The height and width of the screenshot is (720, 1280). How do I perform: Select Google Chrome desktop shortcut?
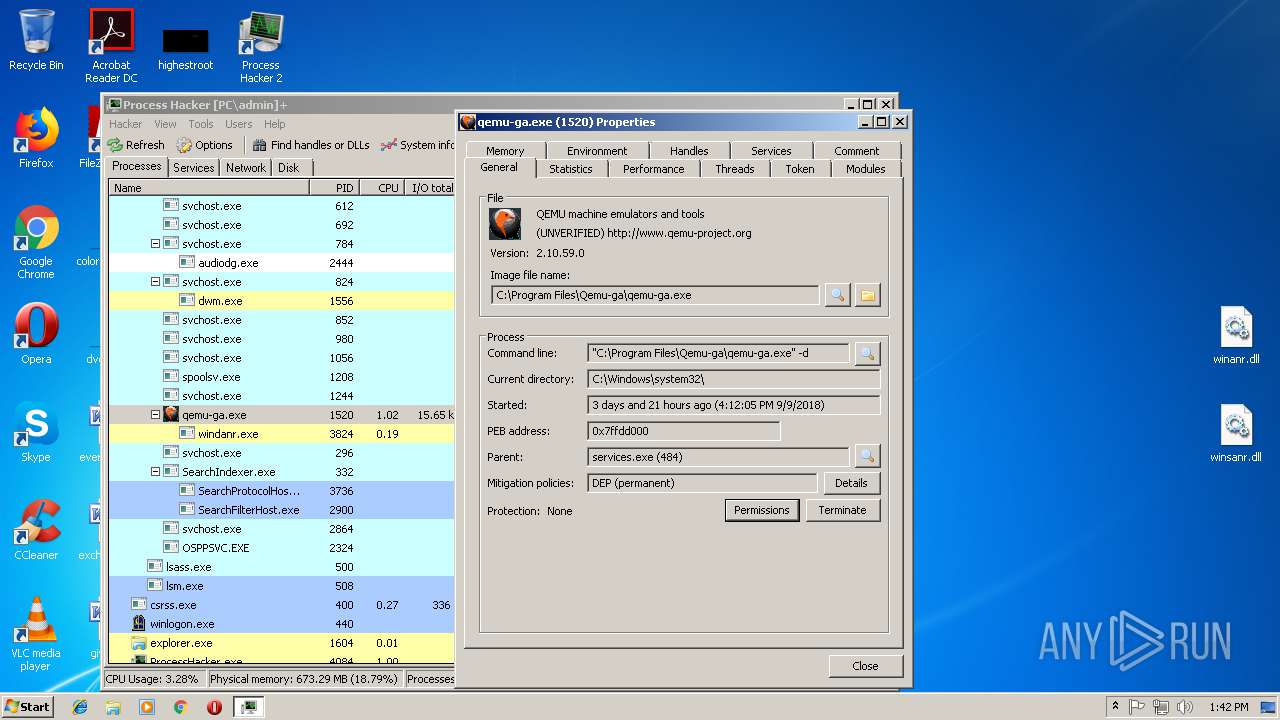click(36, 243)
